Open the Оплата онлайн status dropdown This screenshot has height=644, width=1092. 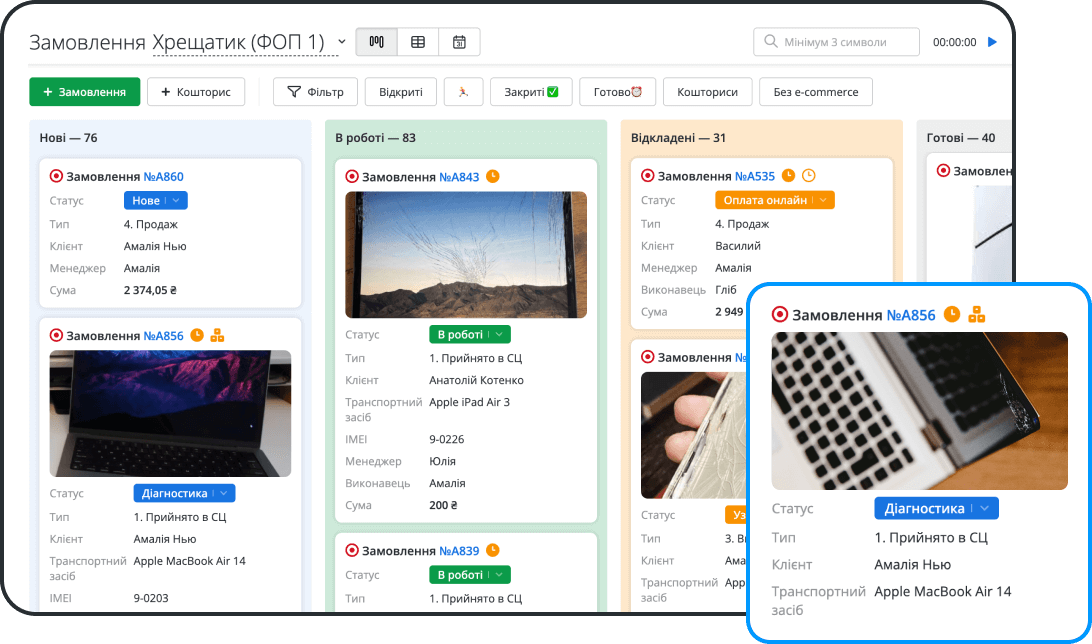tap(774, 200)
